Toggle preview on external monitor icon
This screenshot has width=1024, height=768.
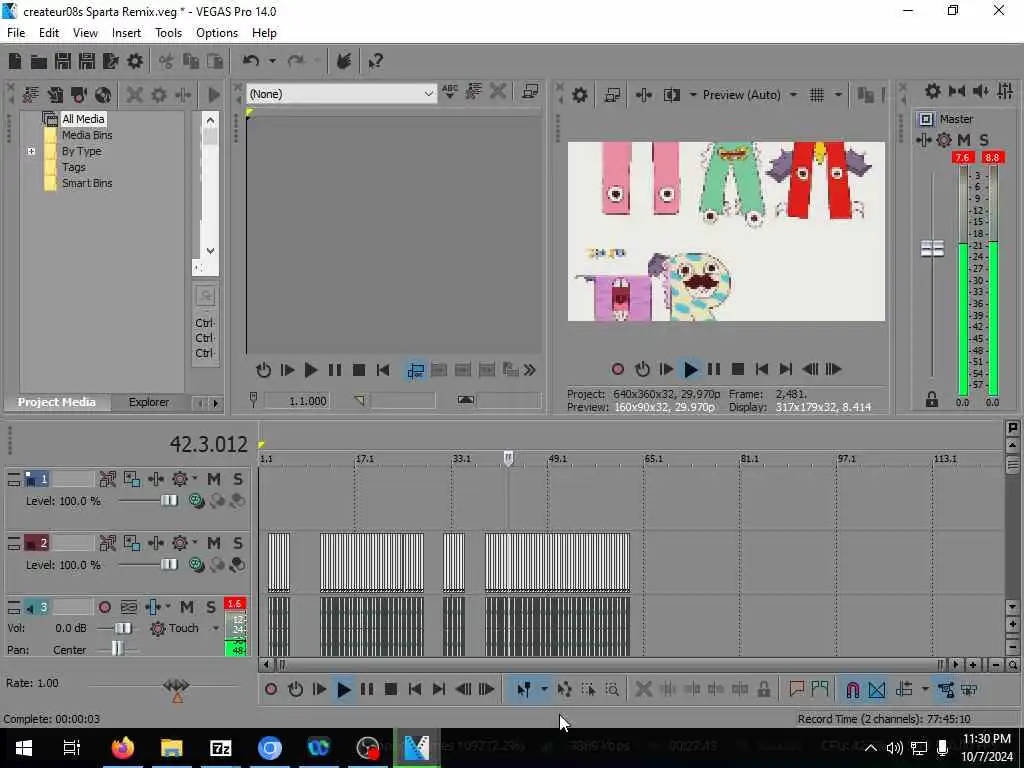pyautogui.click(x=612, y=95)
